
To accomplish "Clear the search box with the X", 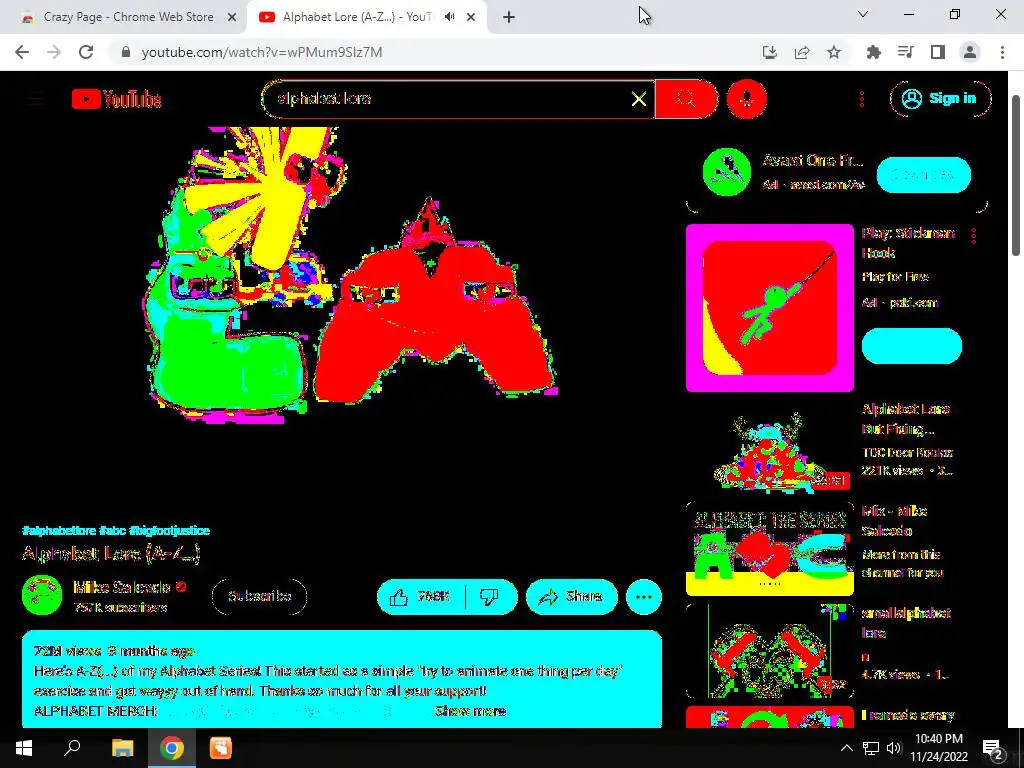I will pyautogui.click(x=639, y=99).
